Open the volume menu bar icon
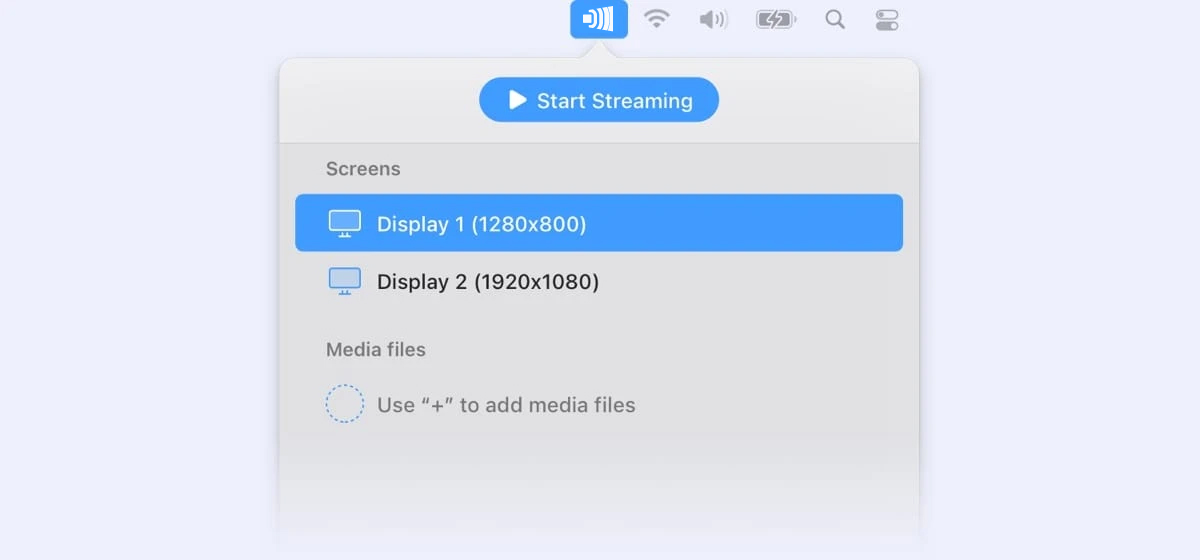1200x560 pixels. (x=713, y=19)
